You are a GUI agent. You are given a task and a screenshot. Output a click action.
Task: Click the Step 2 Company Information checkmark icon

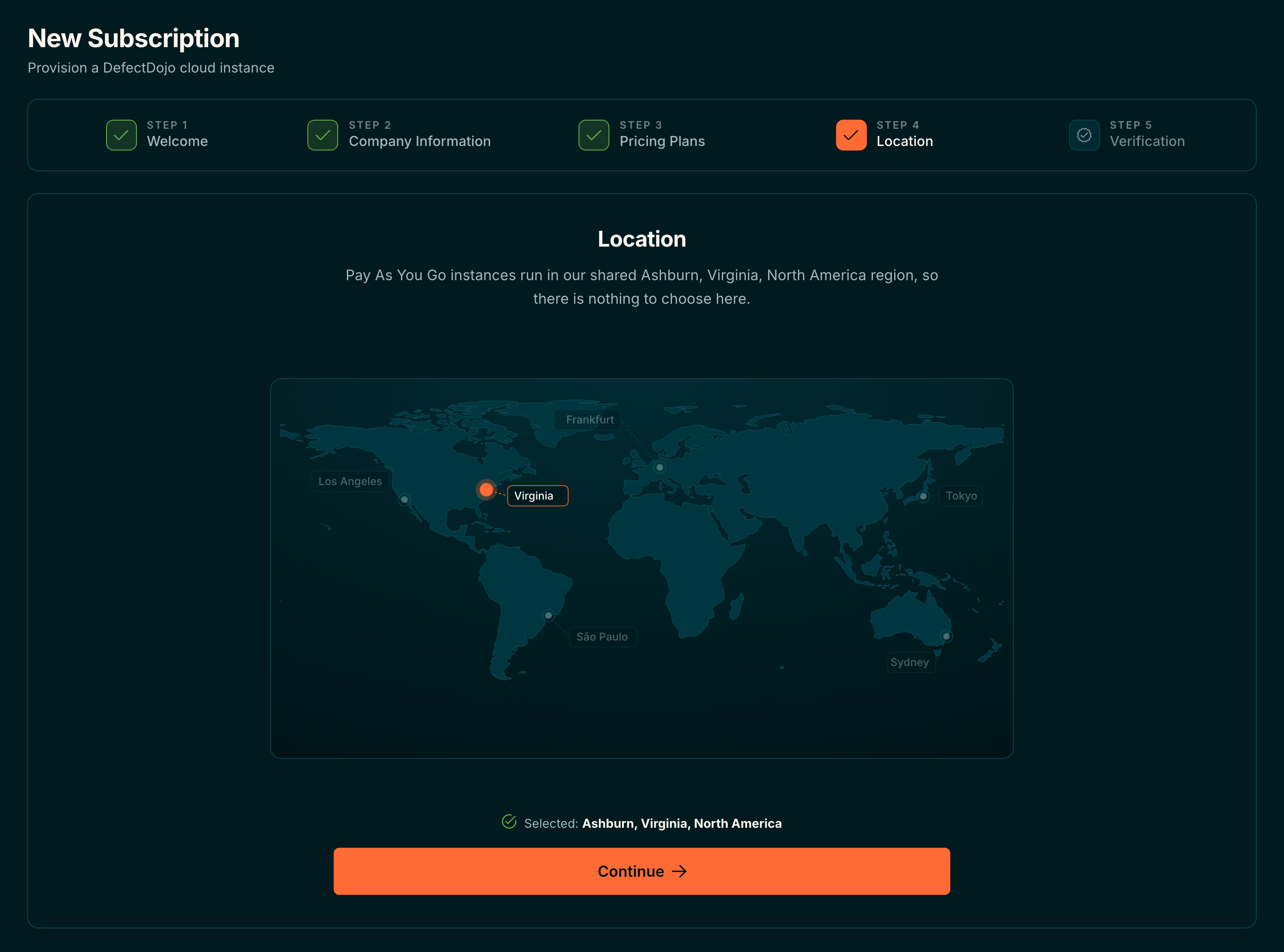(323, 135)
